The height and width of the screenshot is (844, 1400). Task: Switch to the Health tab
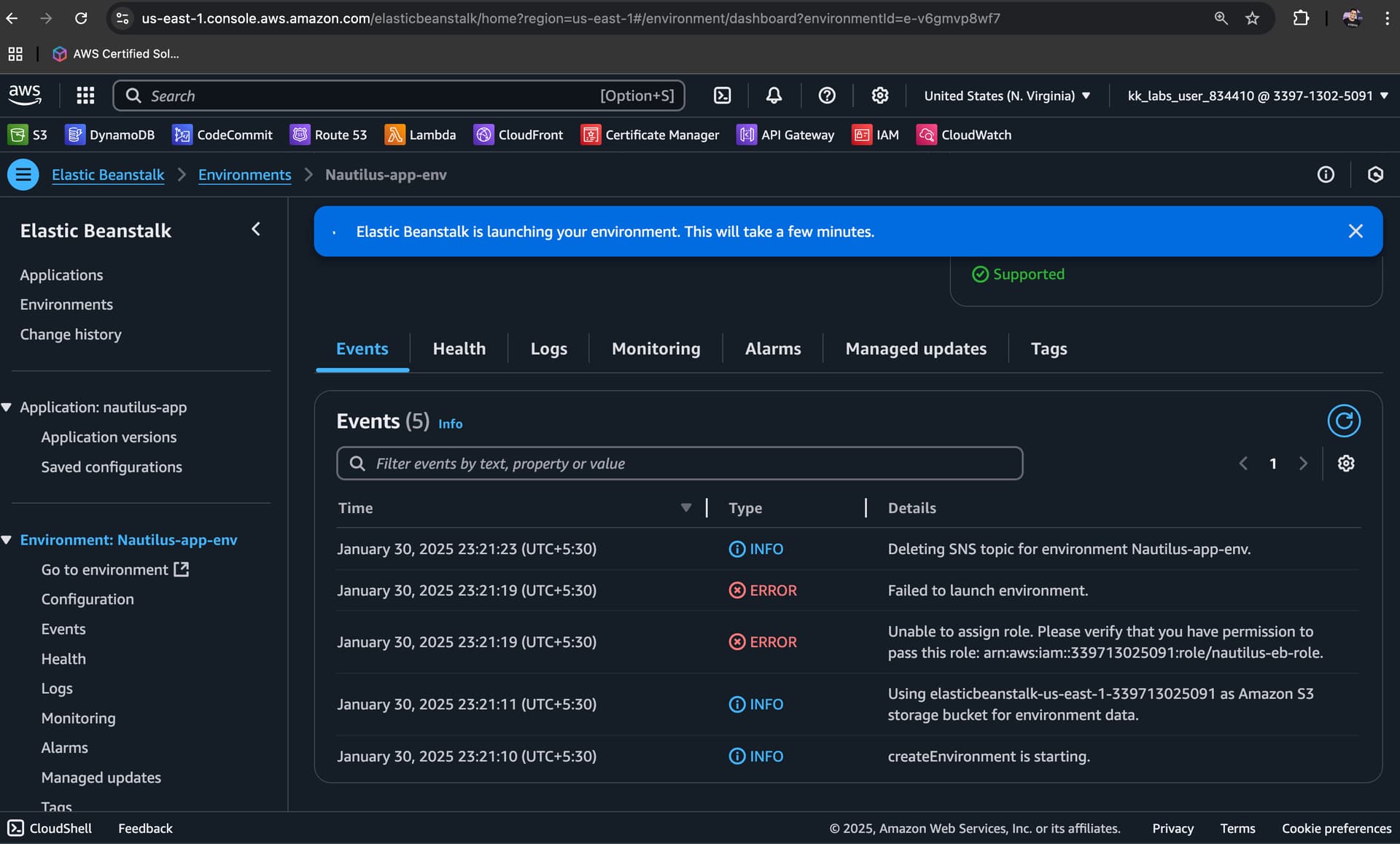tap(459, 348)
